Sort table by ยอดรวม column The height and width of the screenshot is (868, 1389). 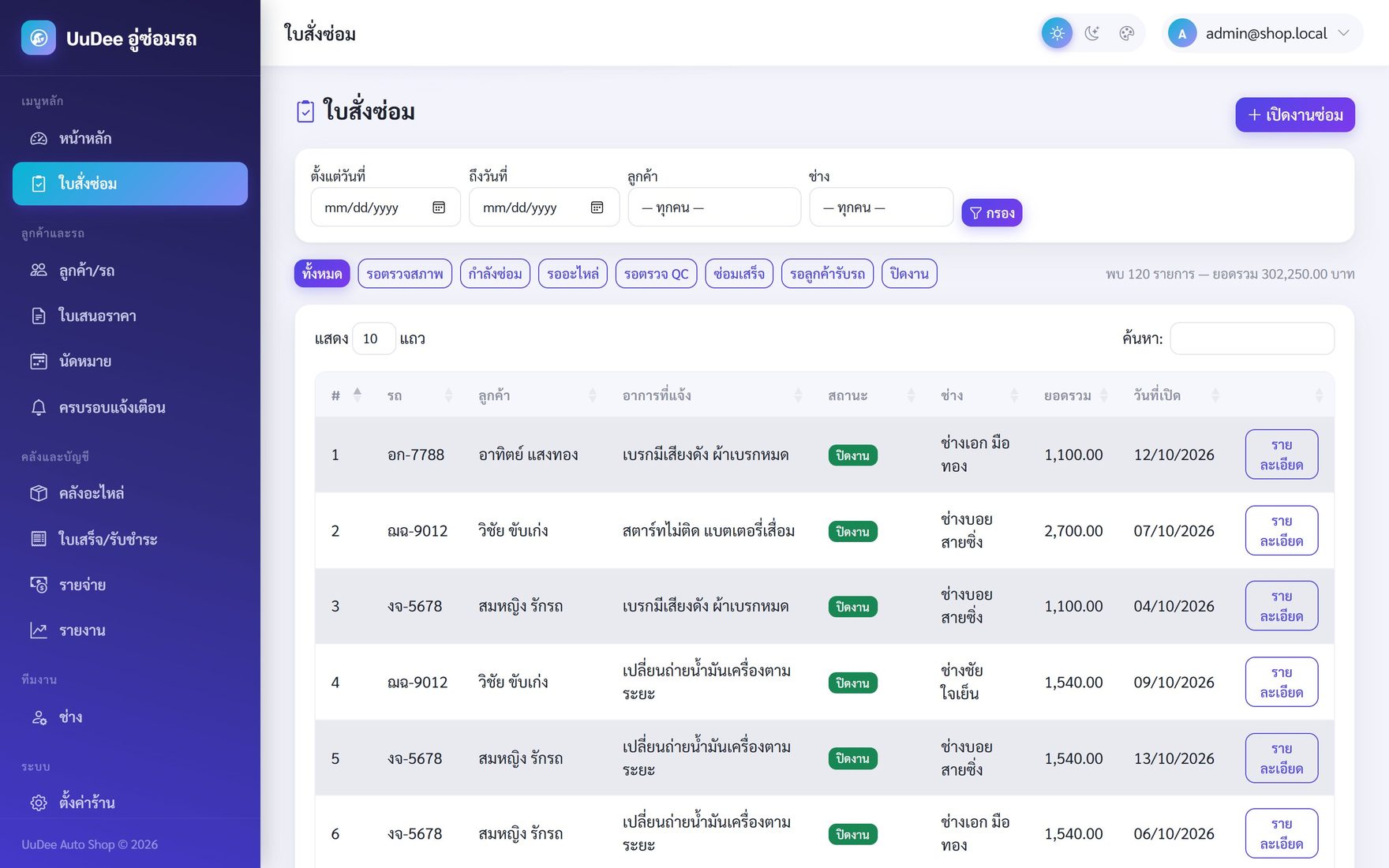1075,395
